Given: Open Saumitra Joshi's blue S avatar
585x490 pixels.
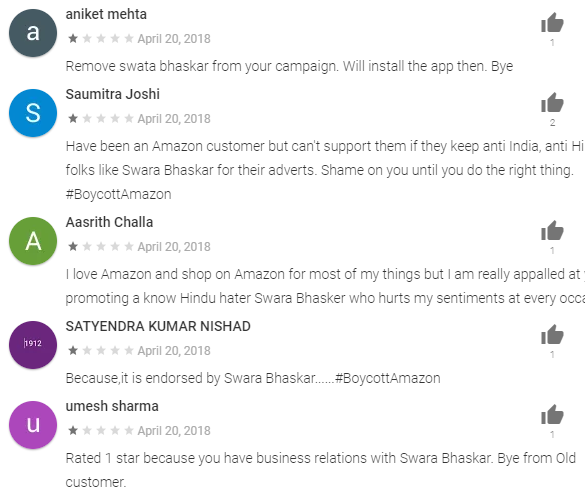Looking at the screenshot, I should tap(33, 113).
